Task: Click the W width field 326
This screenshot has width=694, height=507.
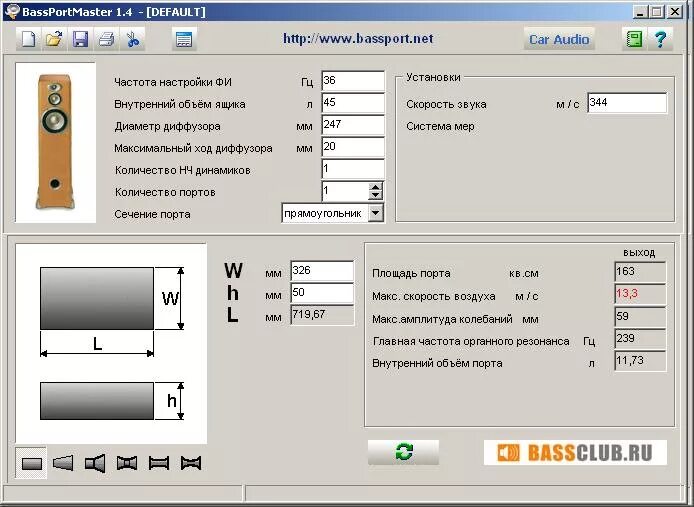Action: coord(322,271)
